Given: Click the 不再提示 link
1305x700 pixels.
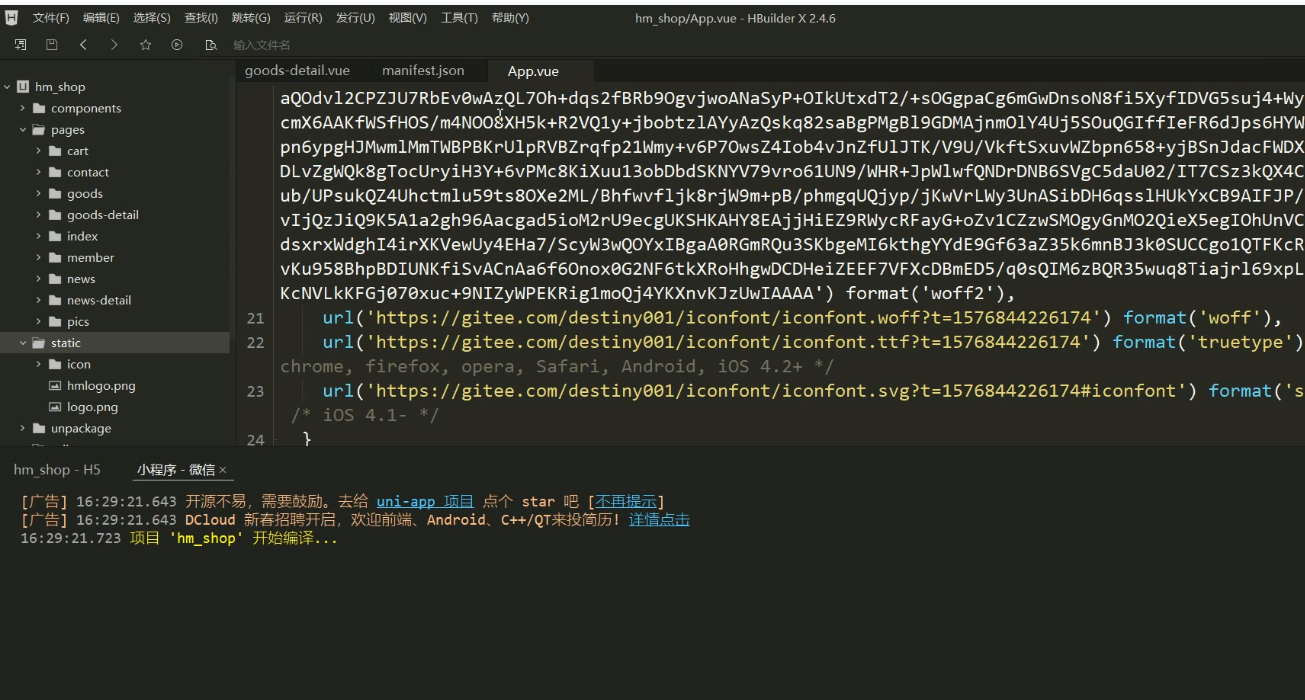Looking at the screenshot, I should (x=626, y=502).
